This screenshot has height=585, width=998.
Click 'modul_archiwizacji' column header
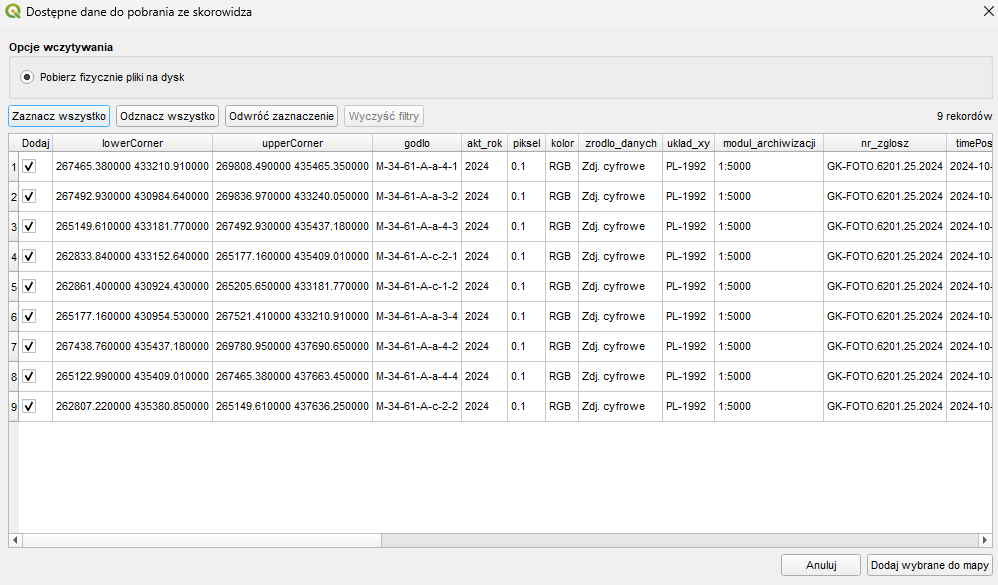pos(768,143)
